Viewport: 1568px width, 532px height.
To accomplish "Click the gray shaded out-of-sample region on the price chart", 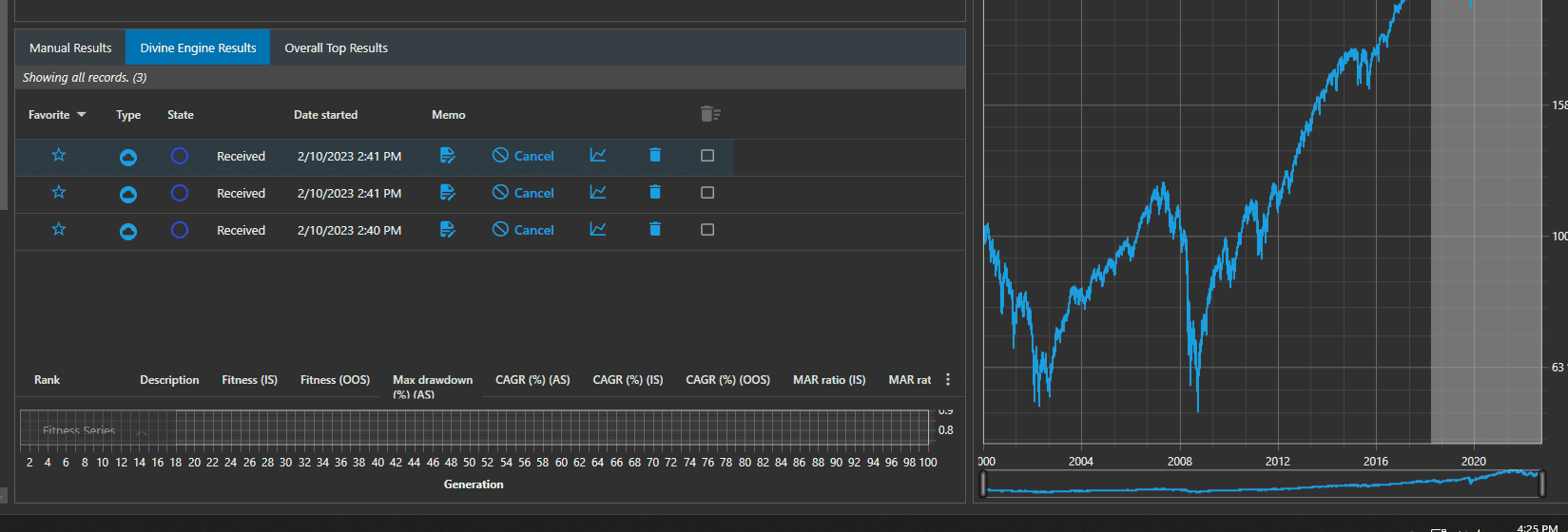I will [x=1486, y=221].
